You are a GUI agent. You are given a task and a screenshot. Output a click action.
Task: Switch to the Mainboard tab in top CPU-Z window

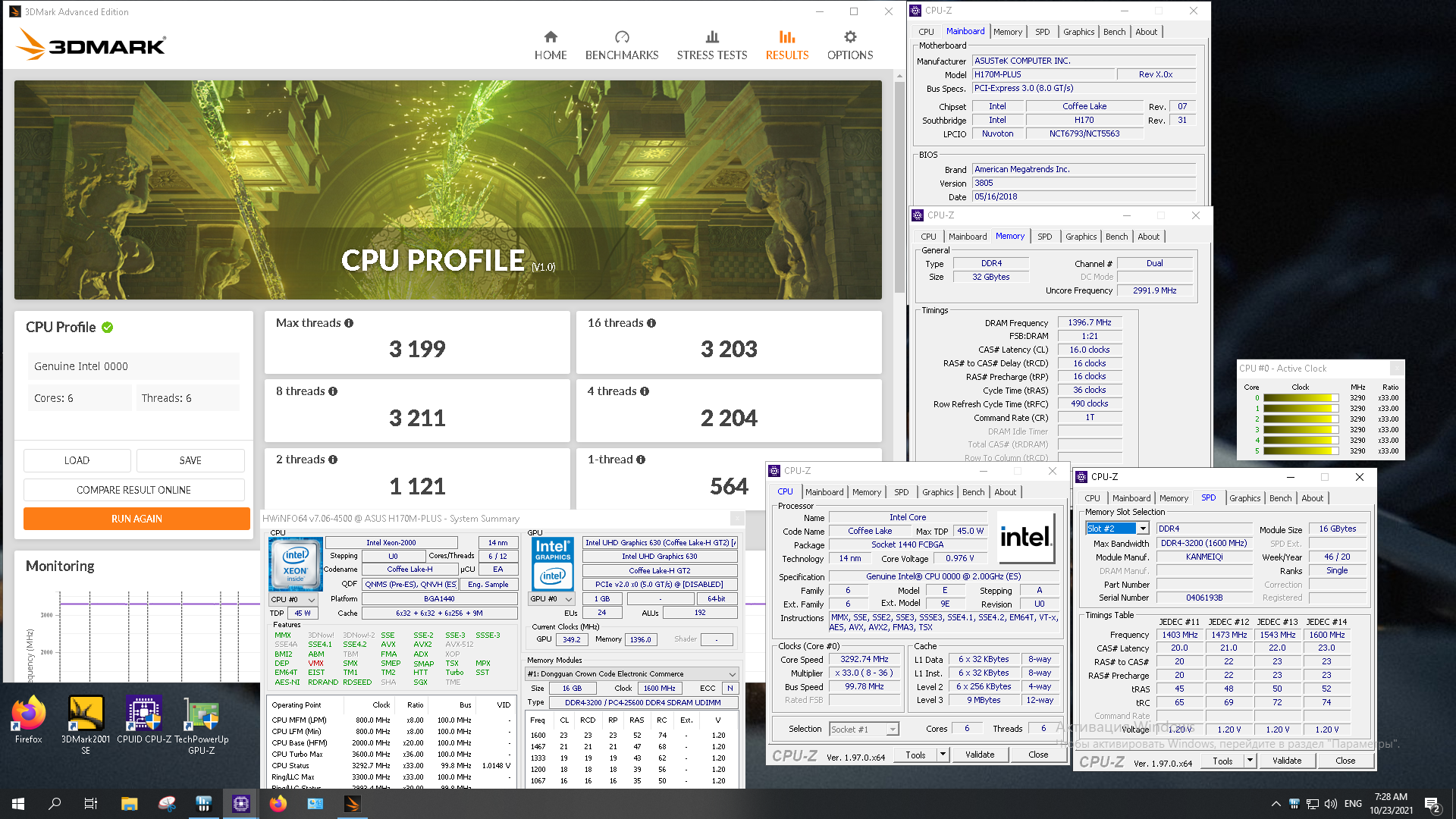pyautogui.click(x=965, y=31)
